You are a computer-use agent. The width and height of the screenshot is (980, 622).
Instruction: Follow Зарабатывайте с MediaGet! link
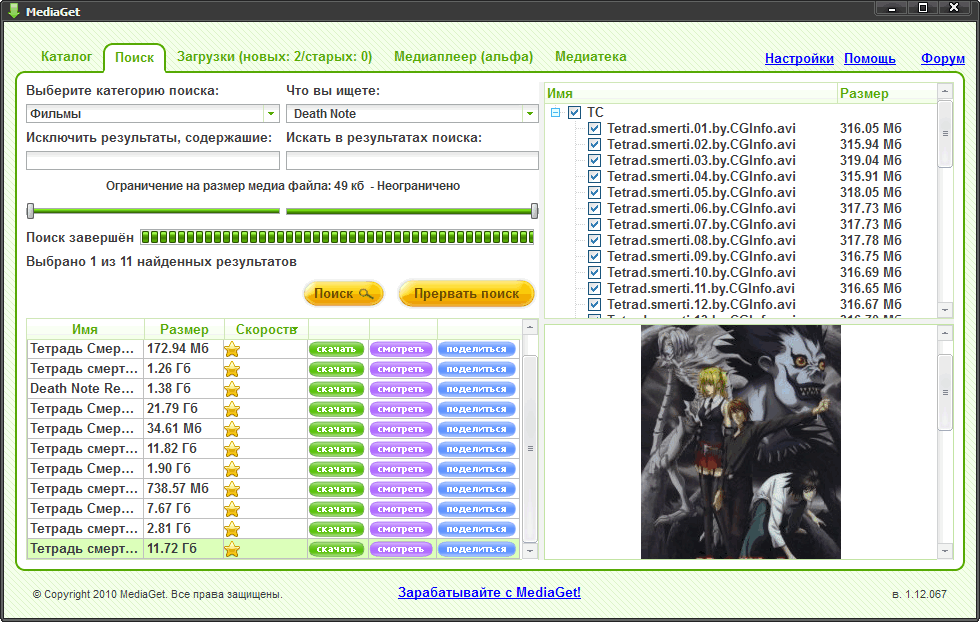pos(489,592)
